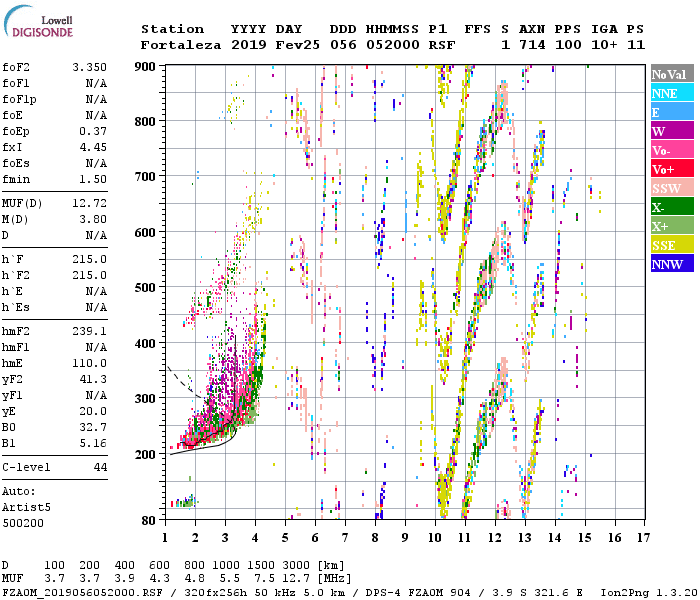The height and width of the screenshot is (600, 700).
Task: Click the Fev25 date in header
Action: 298,45
